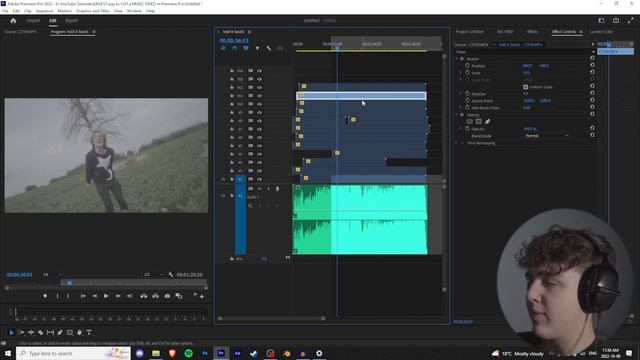Click Go to In button
Image resolution: width=640 pixels, height=360 pixels.
coord(83,296)
